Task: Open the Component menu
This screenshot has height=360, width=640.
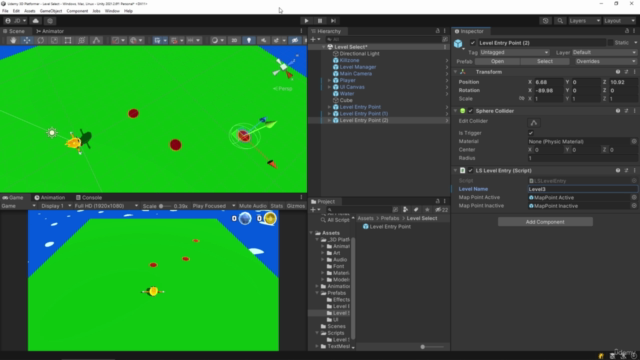Action: click(x=77, y=11)
